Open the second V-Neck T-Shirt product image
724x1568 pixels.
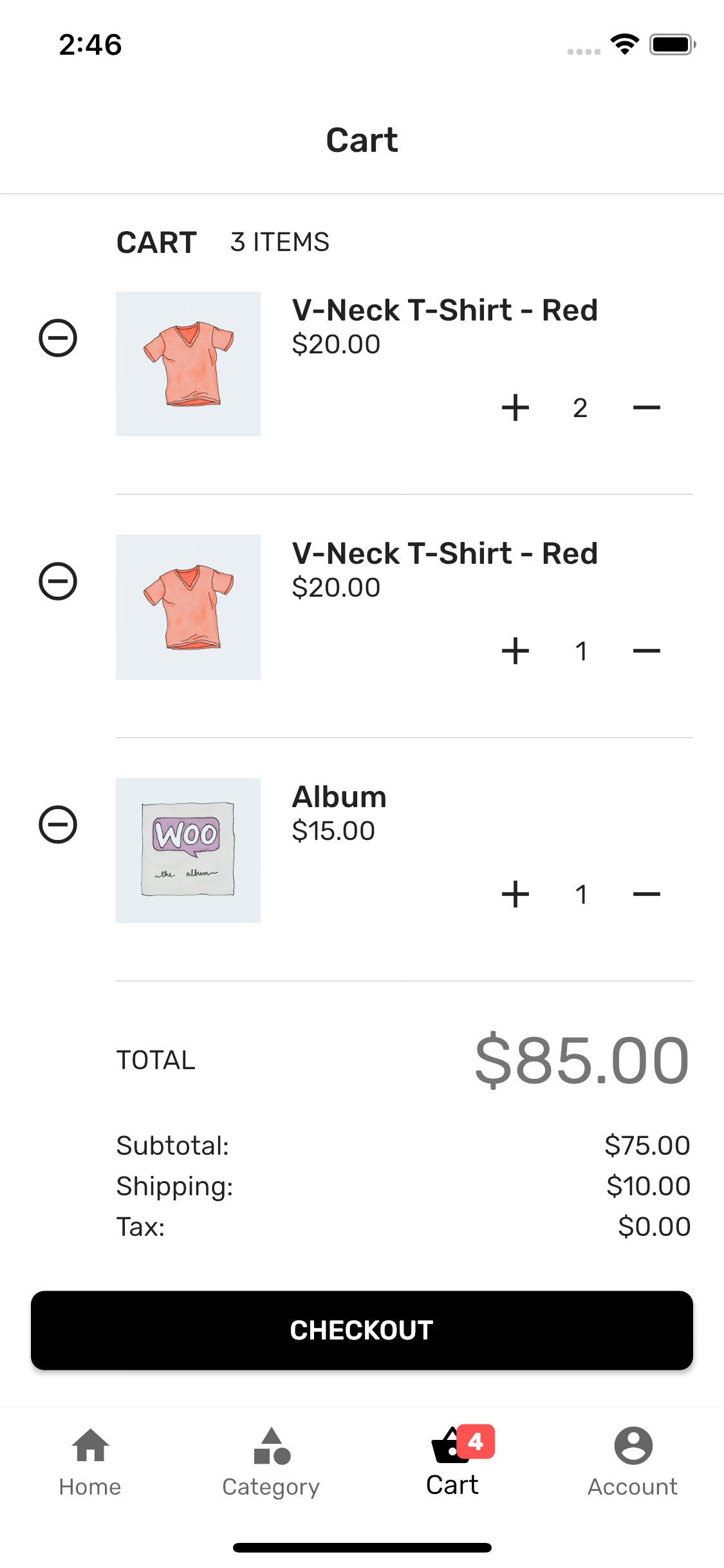click(188, 607)
